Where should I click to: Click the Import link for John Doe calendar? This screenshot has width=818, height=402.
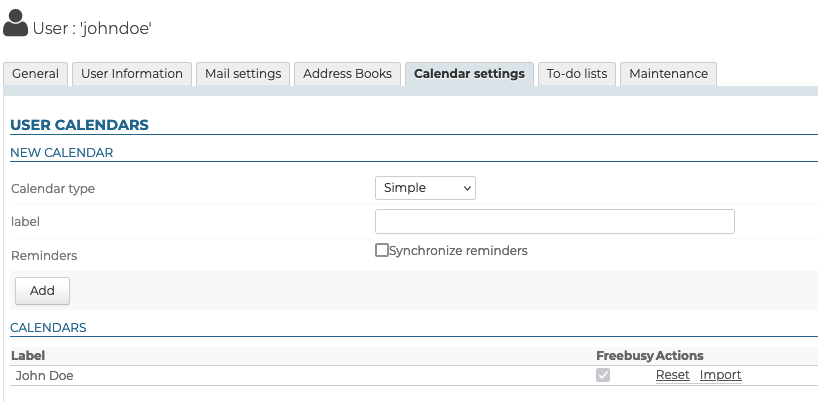pyautogui.click(x=720, y=375)
